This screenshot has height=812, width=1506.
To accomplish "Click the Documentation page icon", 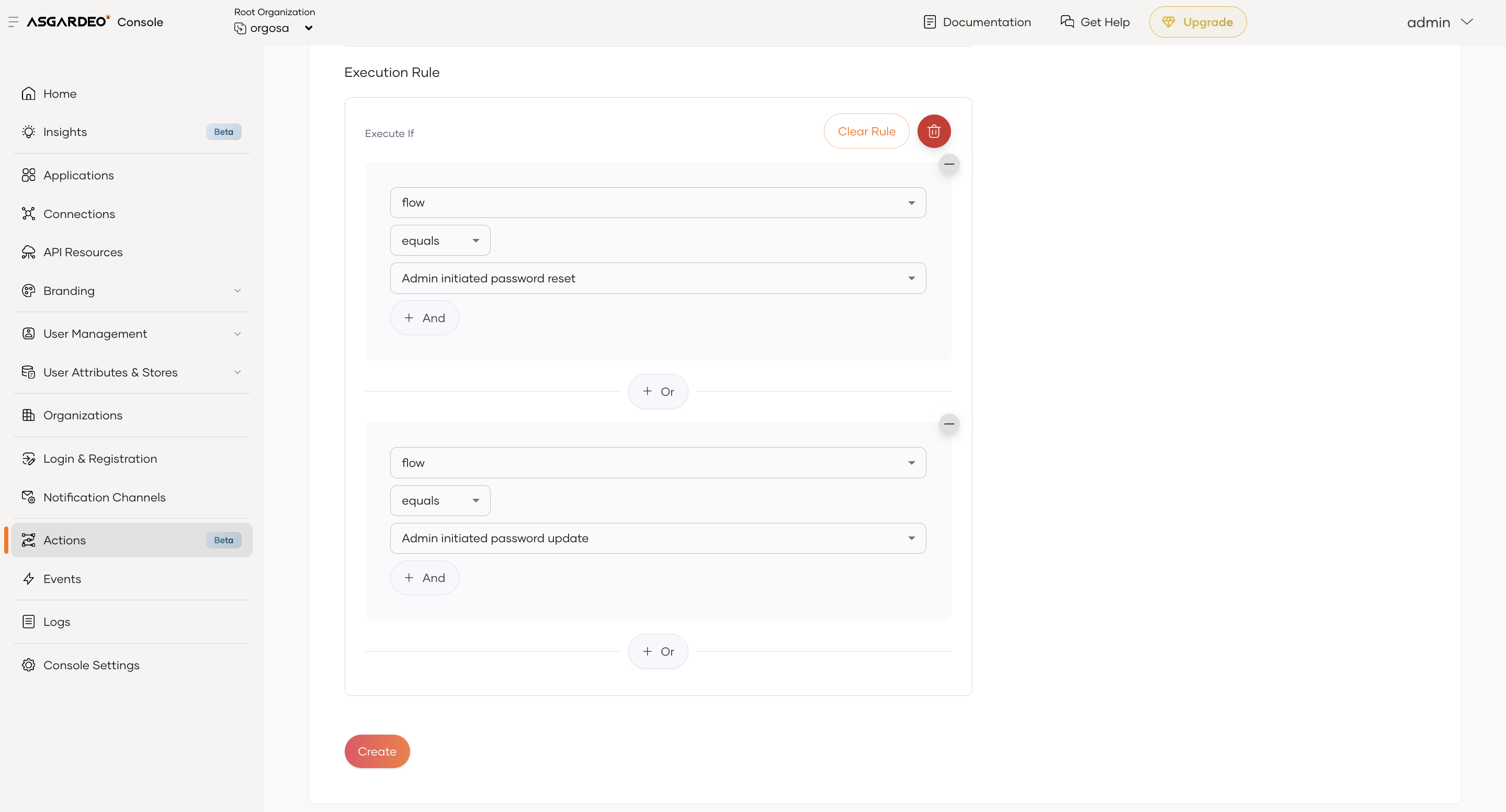I will [929, 22].
